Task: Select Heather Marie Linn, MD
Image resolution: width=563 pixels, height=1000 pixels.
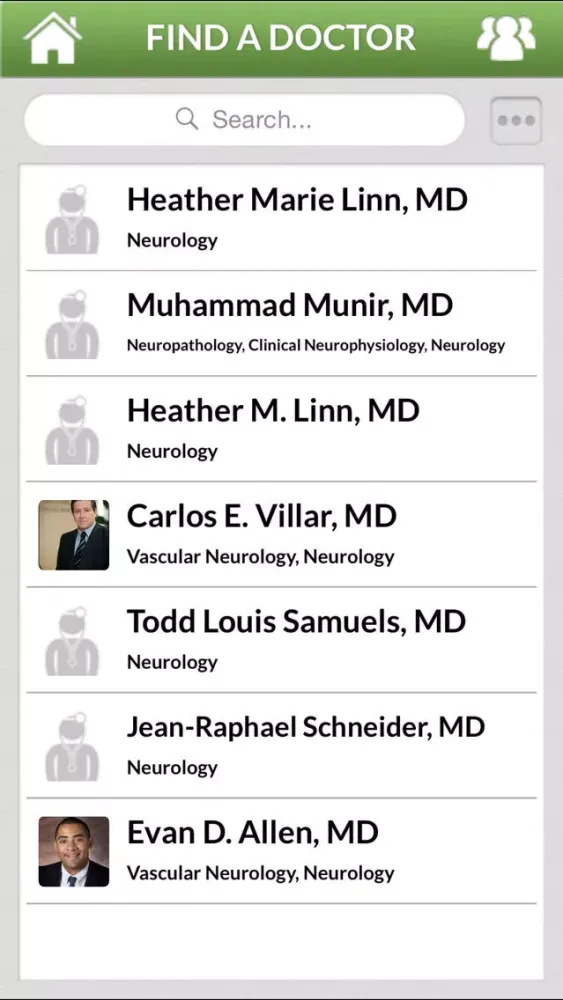Action: coord(281,218)
